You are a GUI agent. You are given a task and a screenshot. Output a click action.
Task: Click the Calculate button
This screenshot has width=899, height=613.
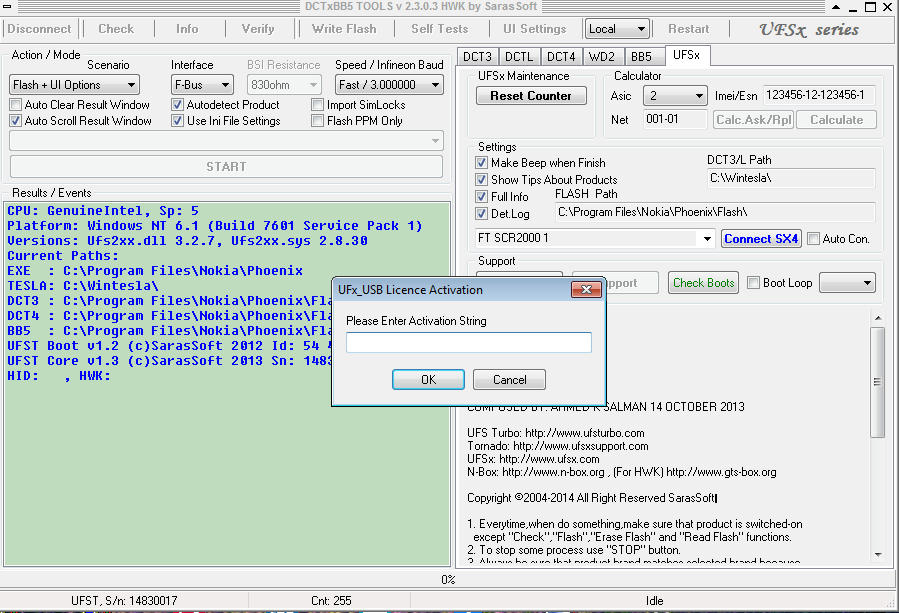click(x=837, y=120)
